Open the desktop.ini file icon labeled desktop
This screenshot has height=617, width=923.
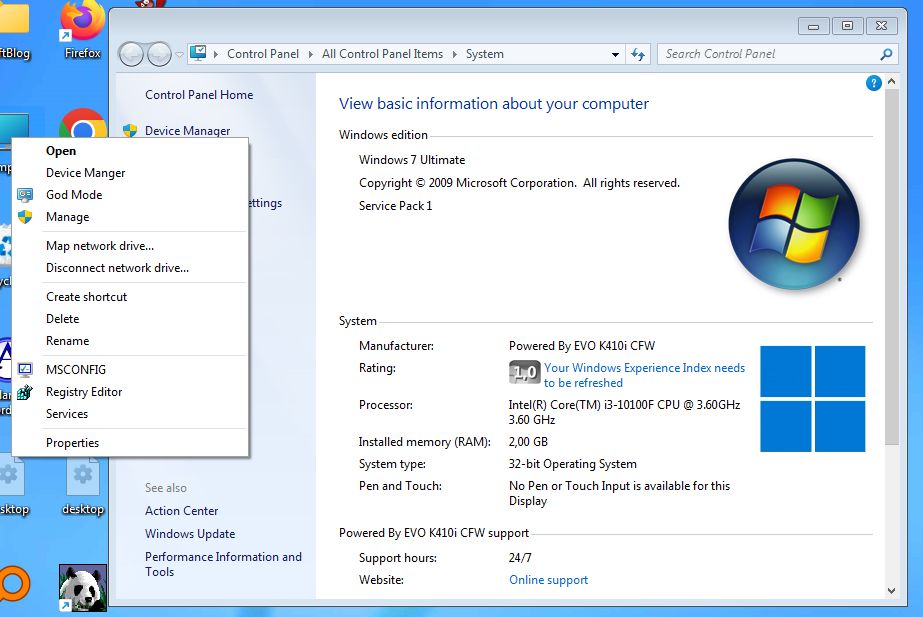tap(82, 487)
